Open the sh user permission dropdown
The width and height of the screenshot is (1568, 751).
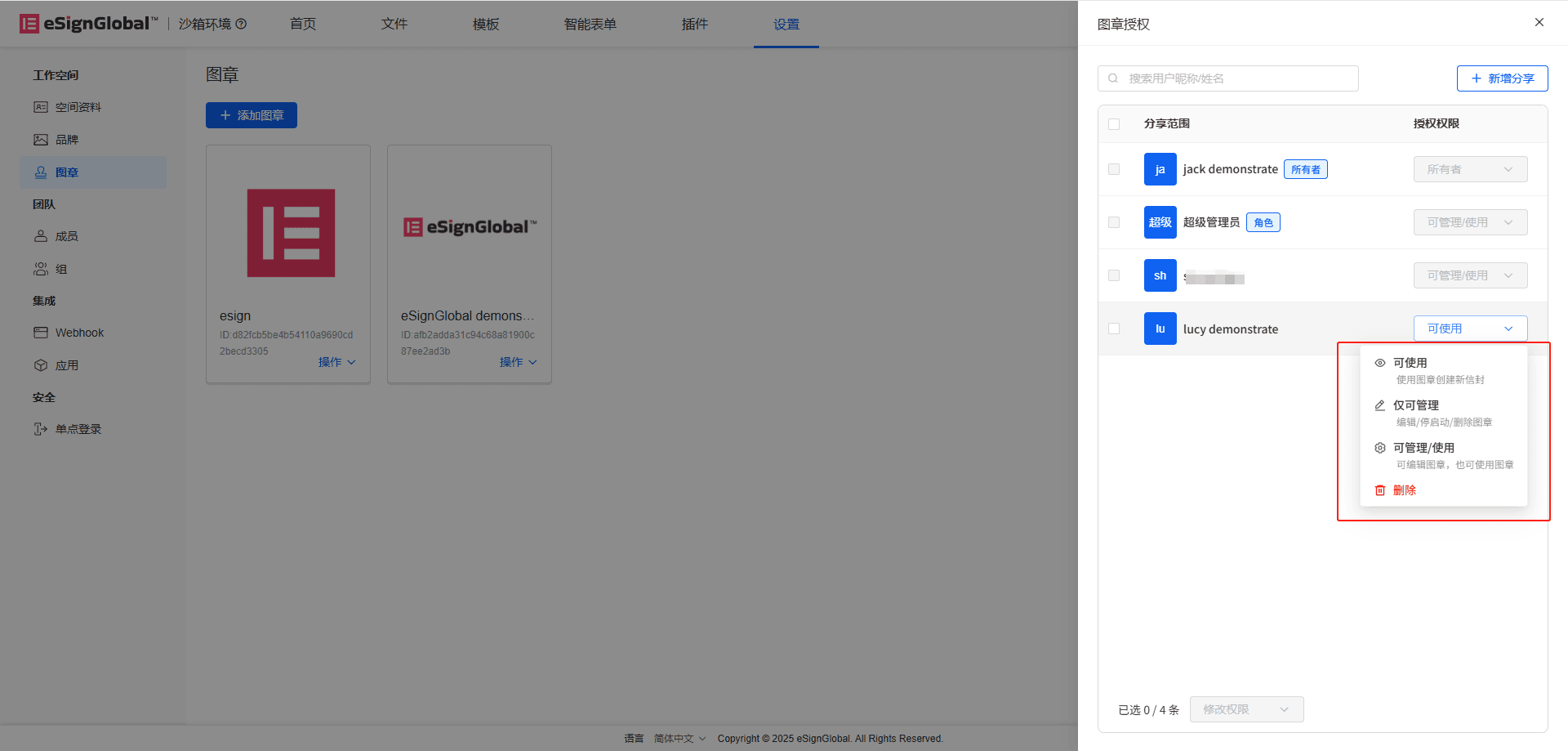pyautogui.click(x=1470, y=275)
